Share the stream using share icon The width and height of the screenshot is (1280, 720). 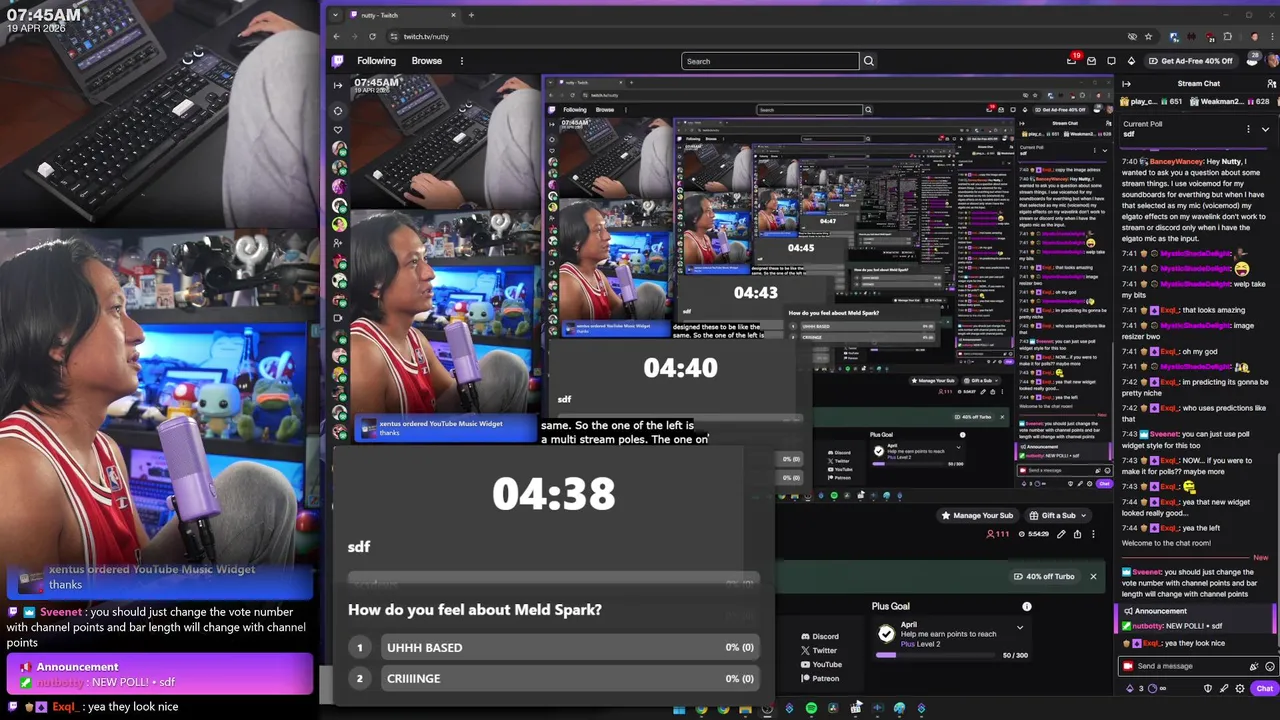[x=1077, y=534]
